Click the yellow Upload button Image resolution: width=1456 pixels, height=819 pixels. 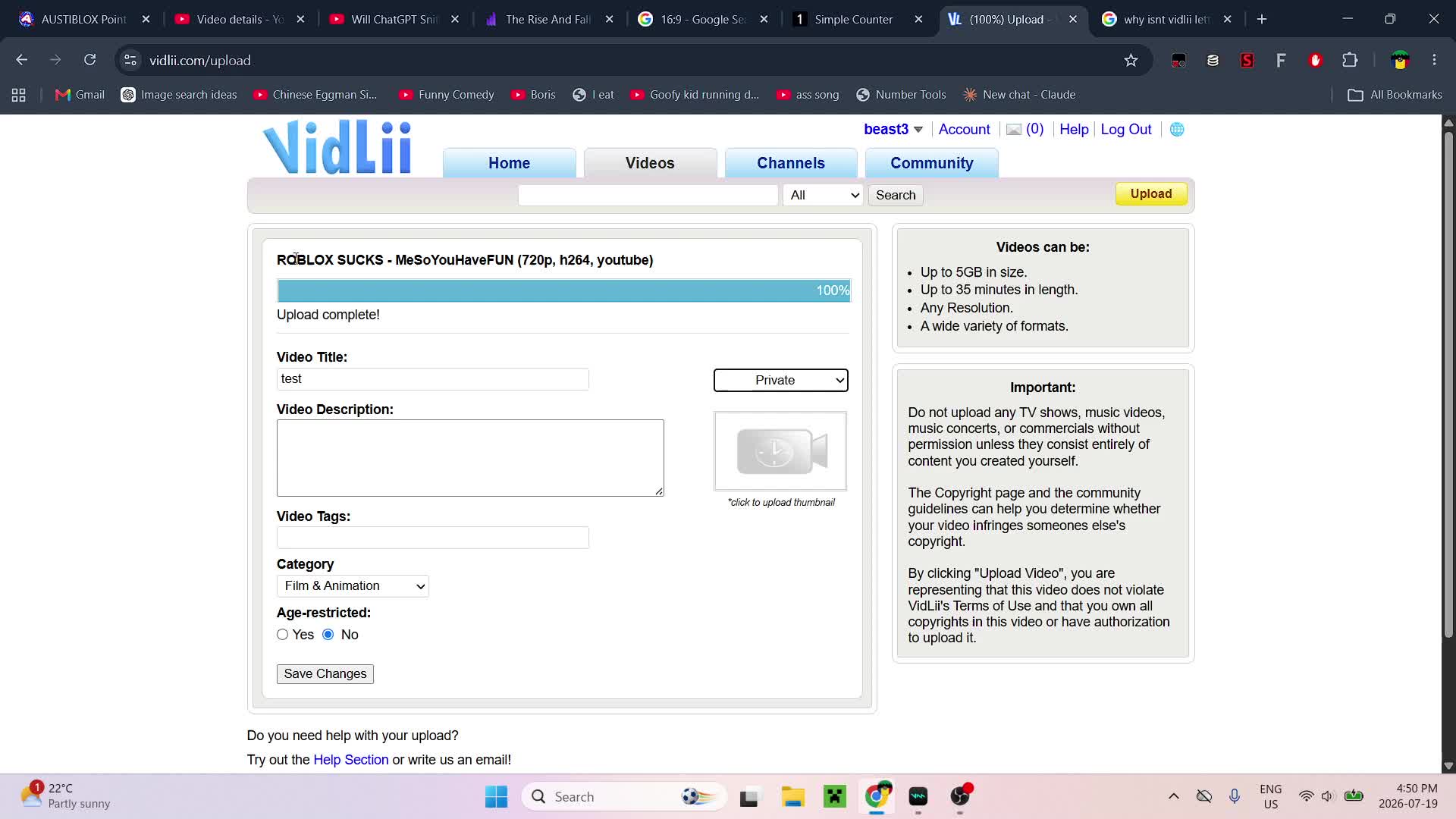[x=1150, y=194]
